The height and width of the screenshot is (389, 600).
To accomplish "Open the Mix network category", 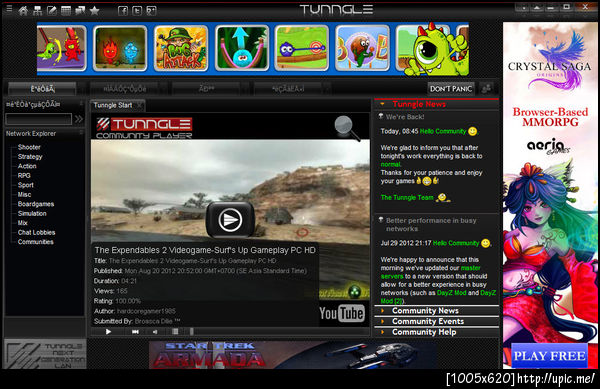I will [x=23, y=223].
